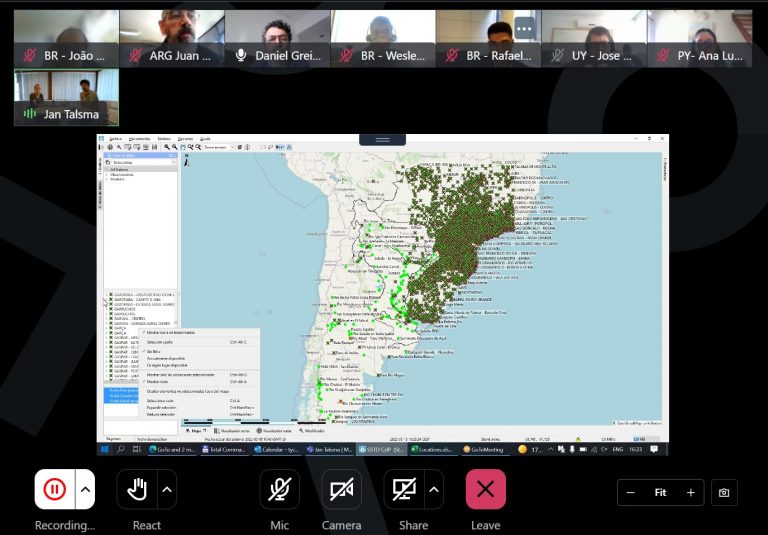Select Daniel Grei's participant tile
This screenshot has width=768, height=535.
coord(277,39)
